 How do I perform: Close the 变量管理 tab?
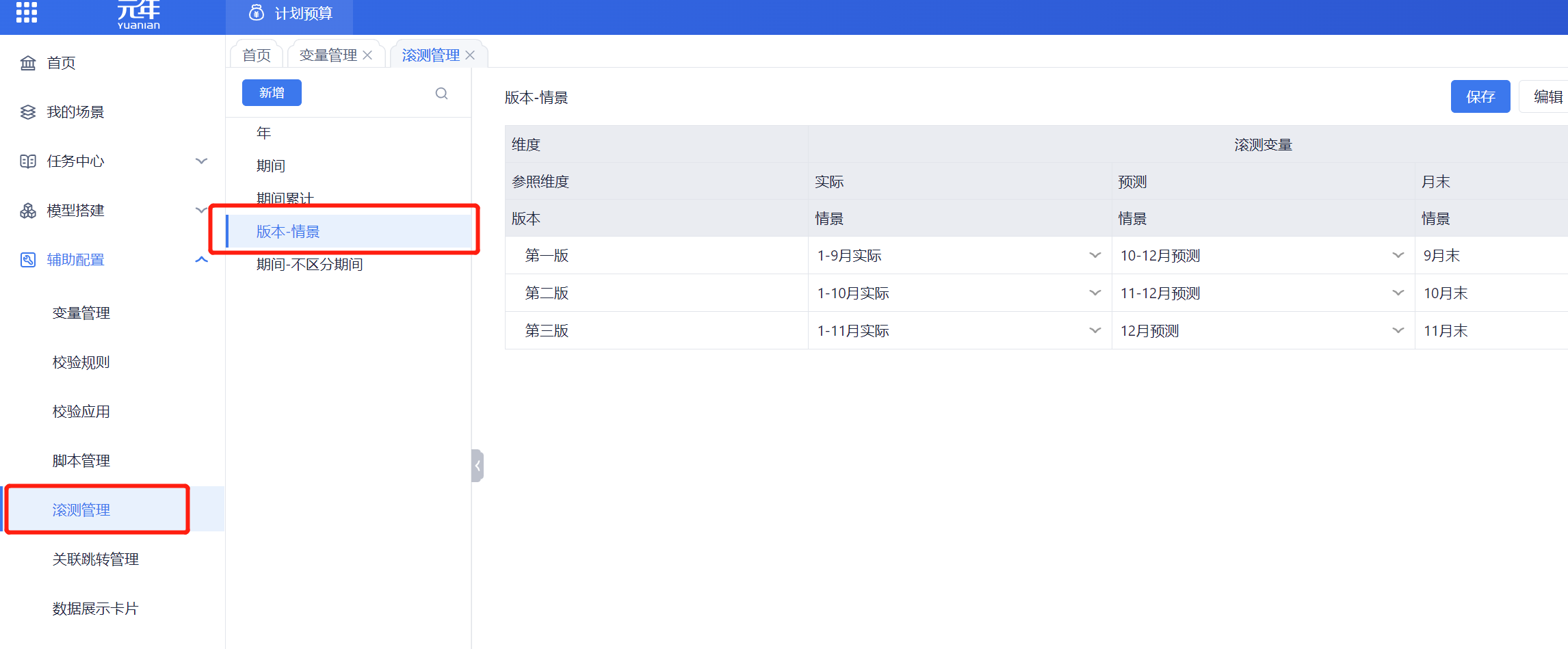[x=368, y=55]
